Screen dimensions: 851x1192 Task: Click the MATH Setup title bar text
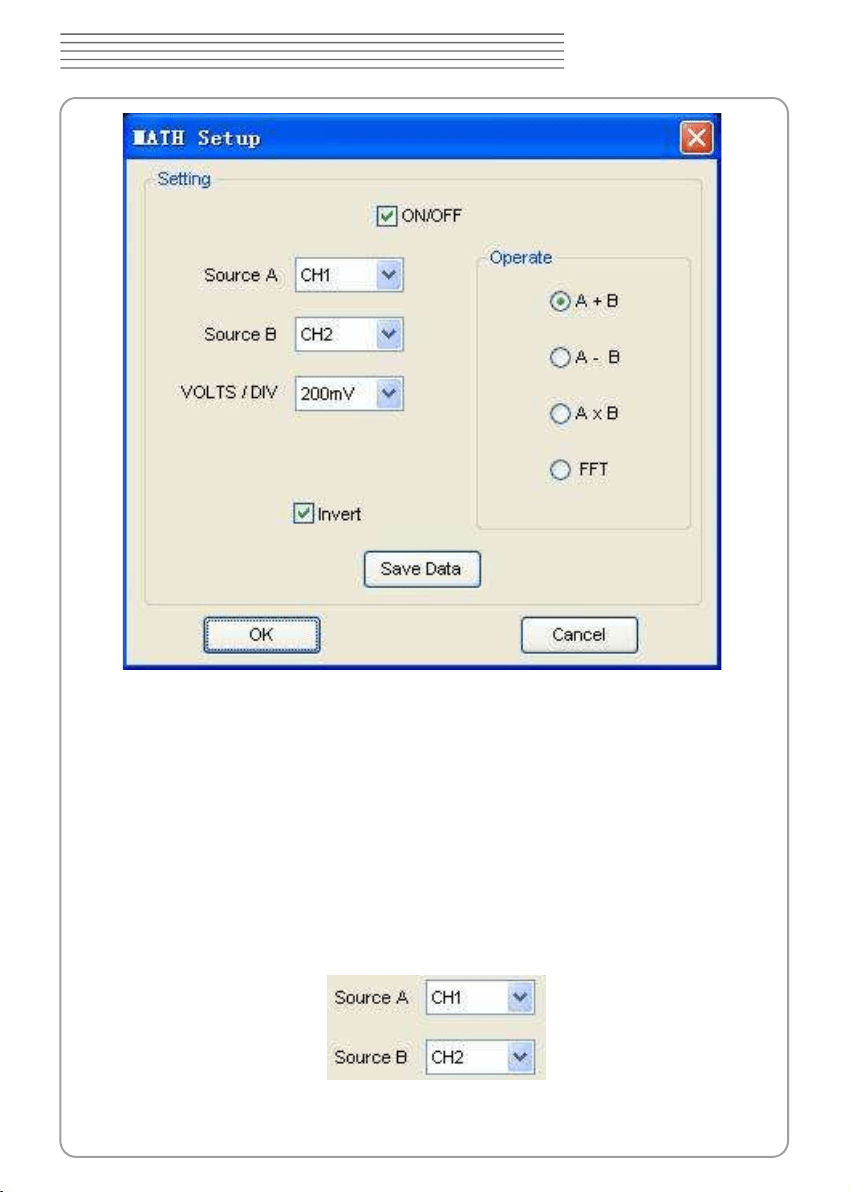(196, 138)
